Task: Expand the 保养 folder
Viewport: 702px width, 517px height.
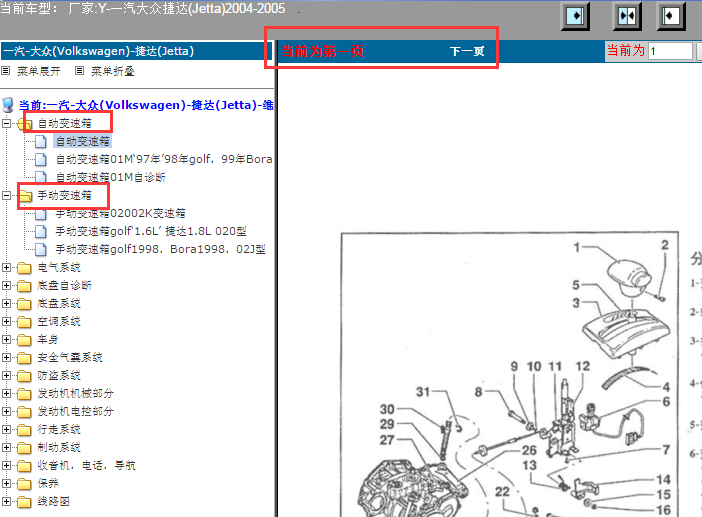Action: [x=6, y=483]
